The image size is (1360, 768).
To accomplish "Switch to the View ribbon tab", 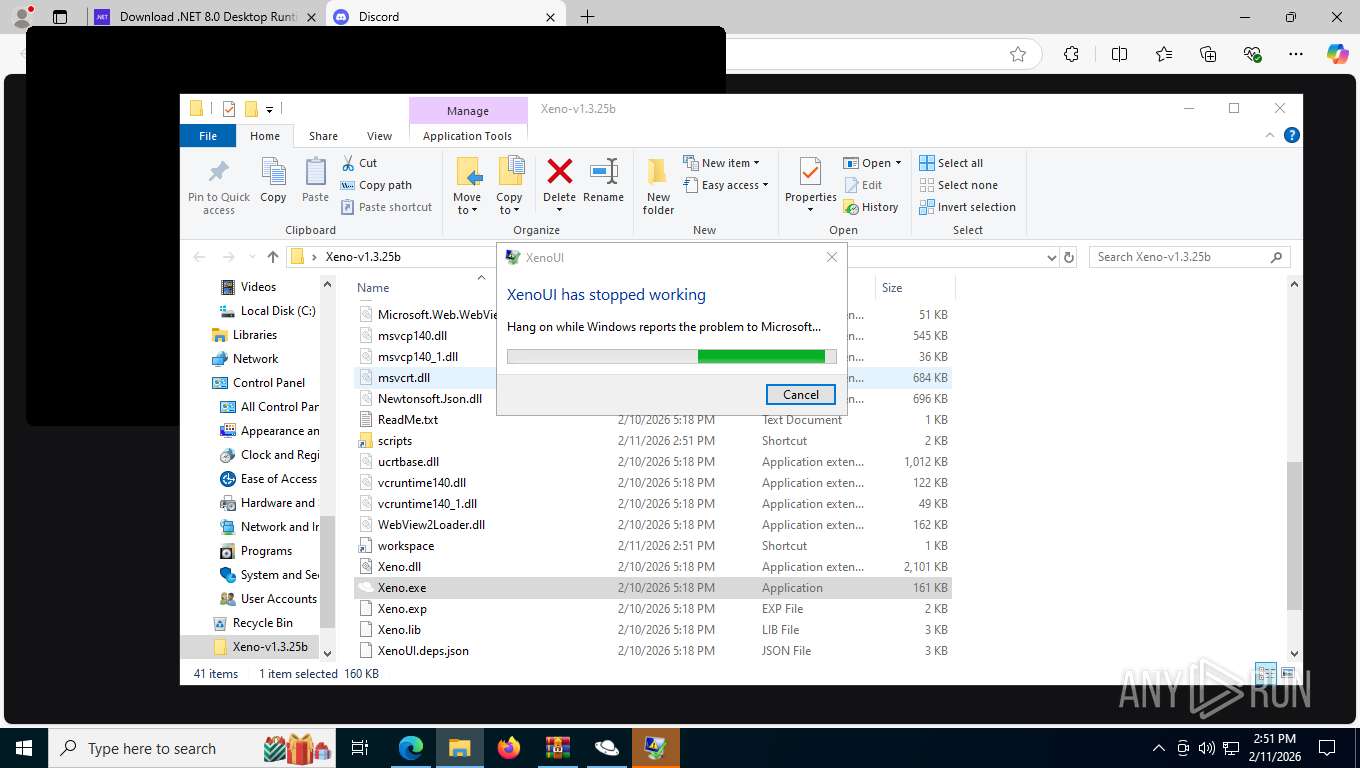I will tap(379, 136).
